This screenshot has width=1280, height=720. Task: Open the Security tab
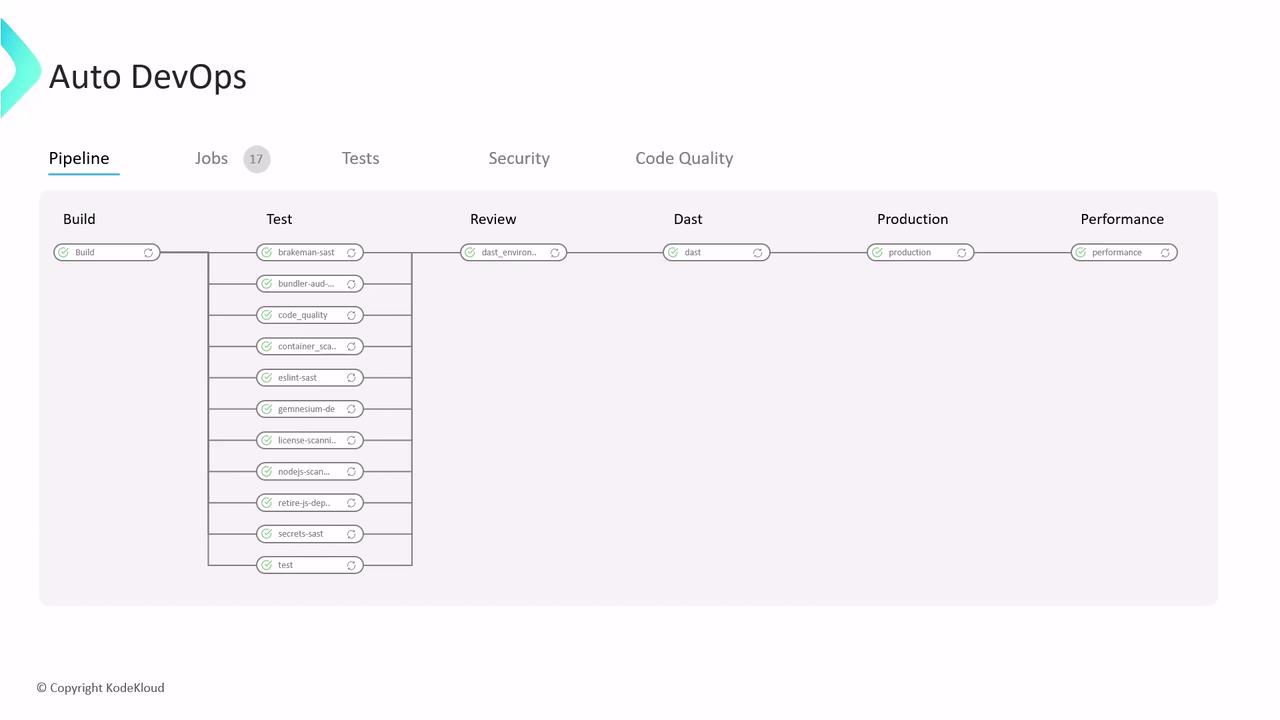pyautogui.click(x=518, y=158)
